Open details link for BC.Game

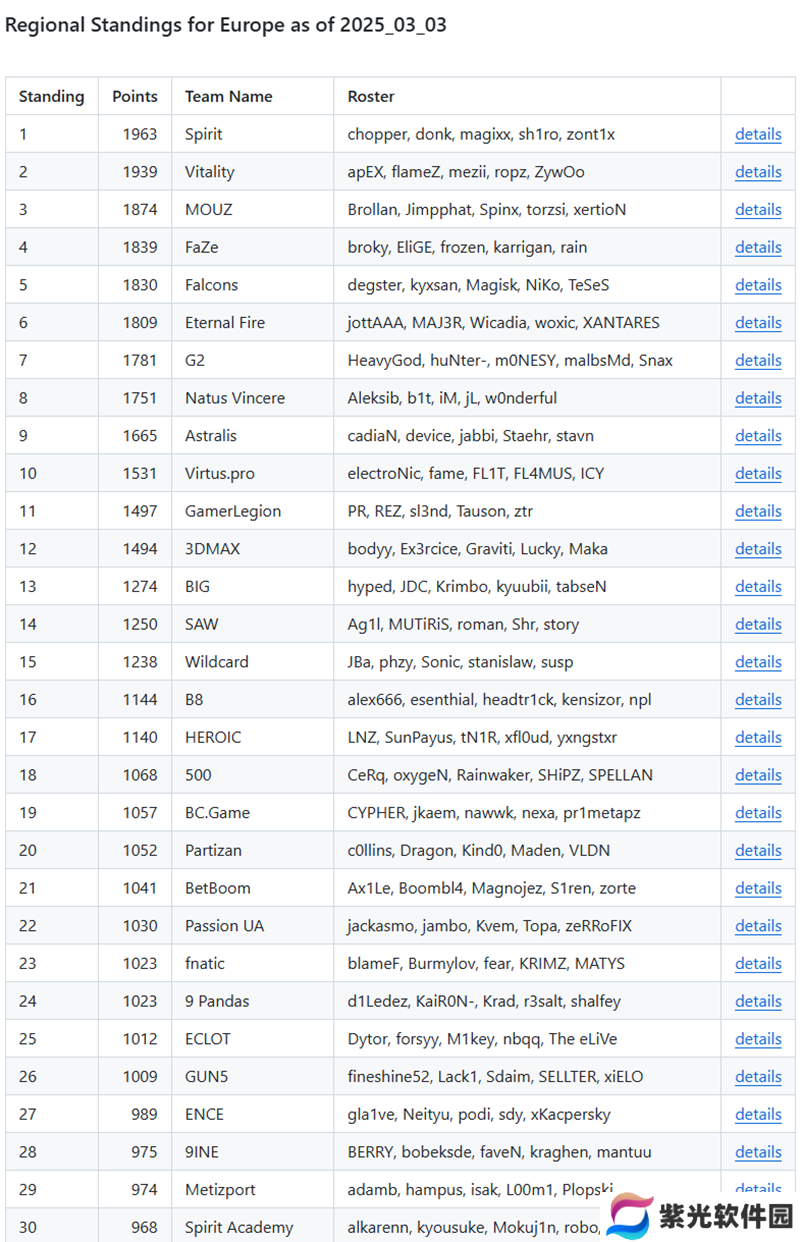point(758,813)
